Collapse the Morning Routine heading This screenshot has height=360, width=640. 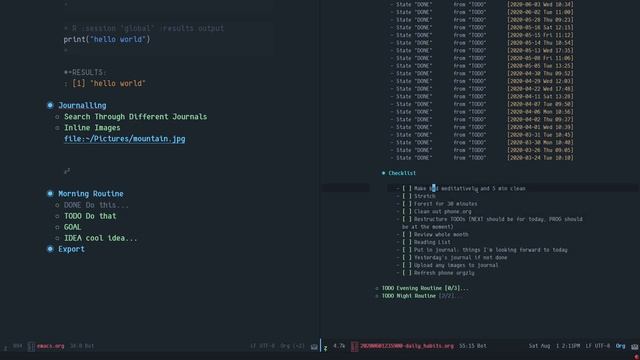tap(91, 193)
